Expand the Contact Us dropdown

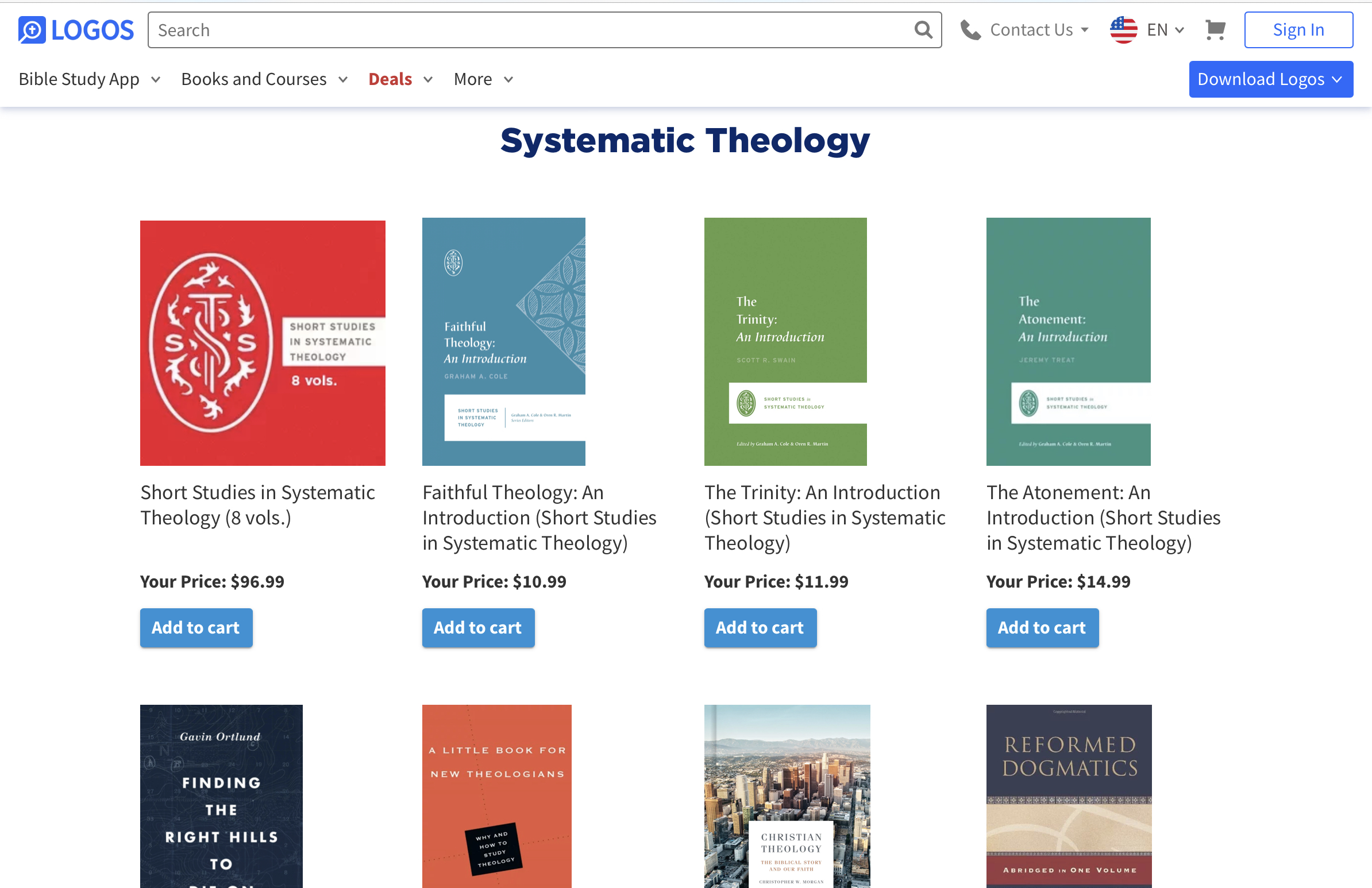pos(1039,30)
